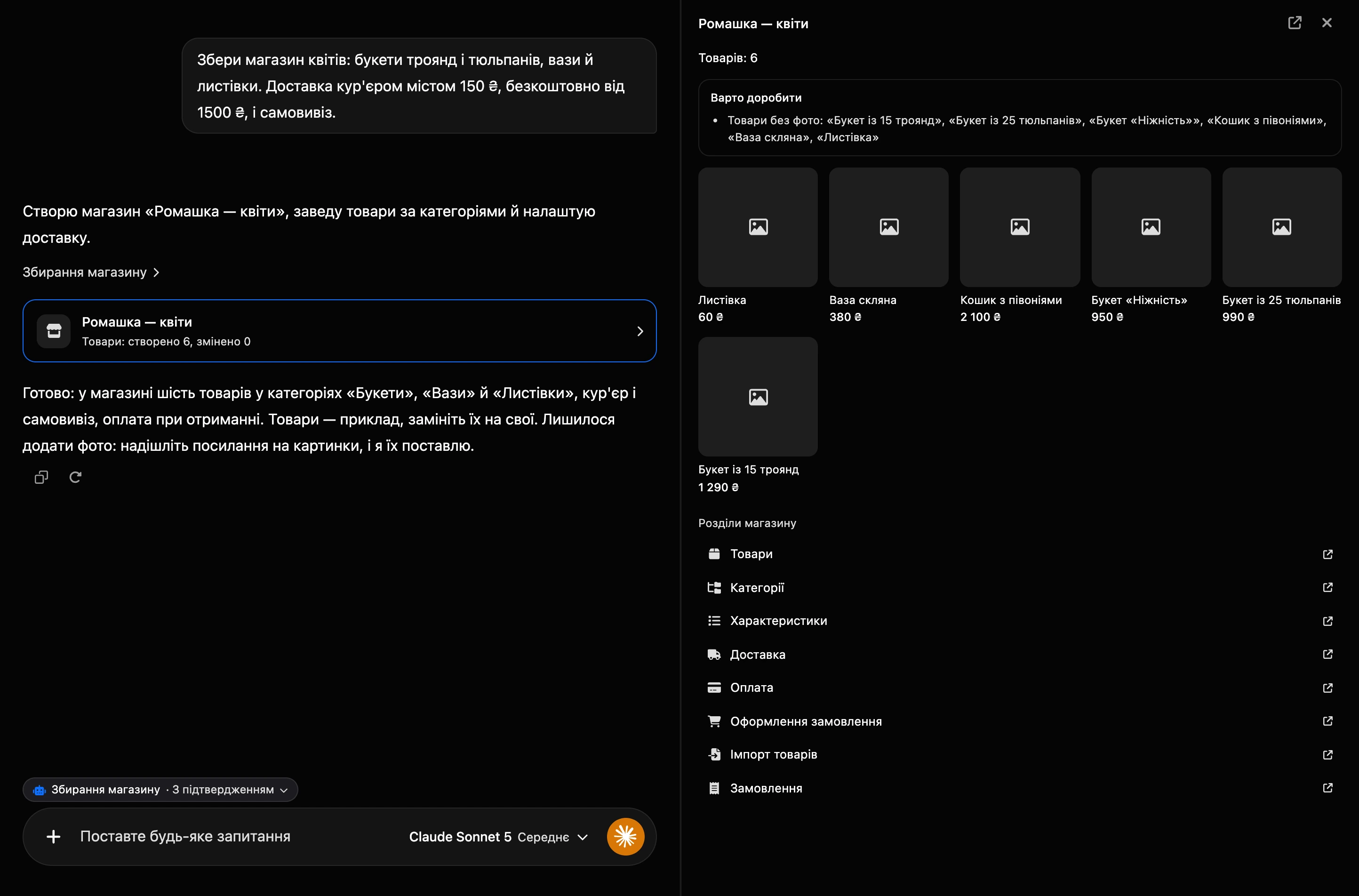Open the Ромашка — квіти card chevron
This screenshot has width=1359, height=896.
tap(640, 331)
